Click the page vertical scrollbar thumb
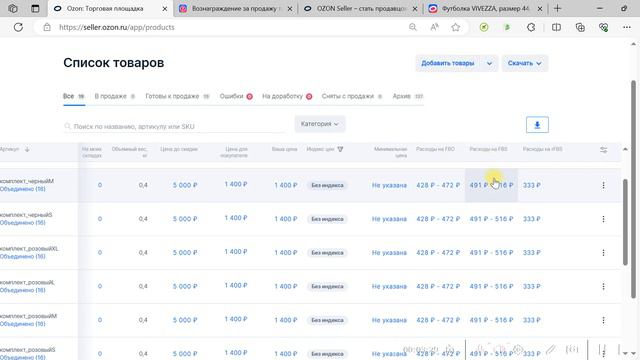 coord(633,190)
